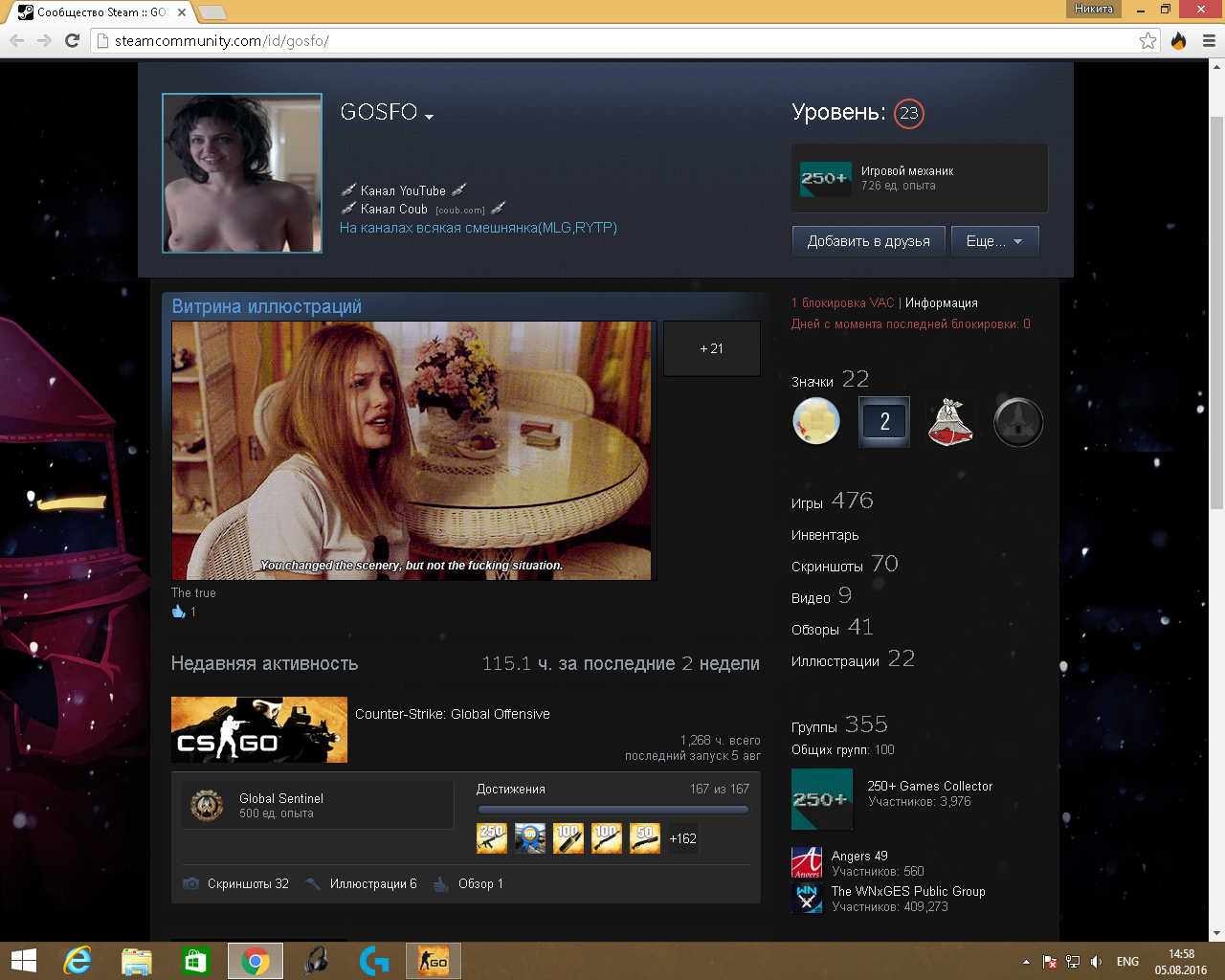1225x980 pixels.
Task: Open Иллюстрации 22 in sidebar
Action: coord(853,659)
